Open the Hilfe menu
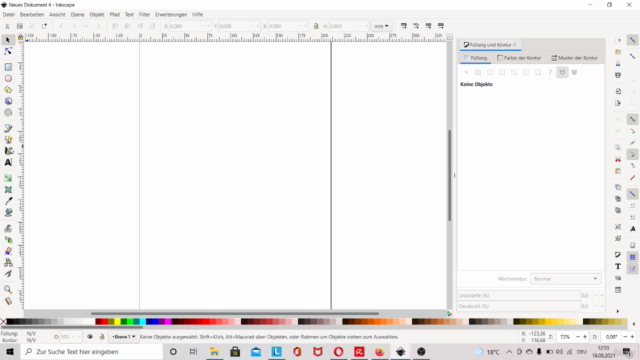 coord(198,15)
